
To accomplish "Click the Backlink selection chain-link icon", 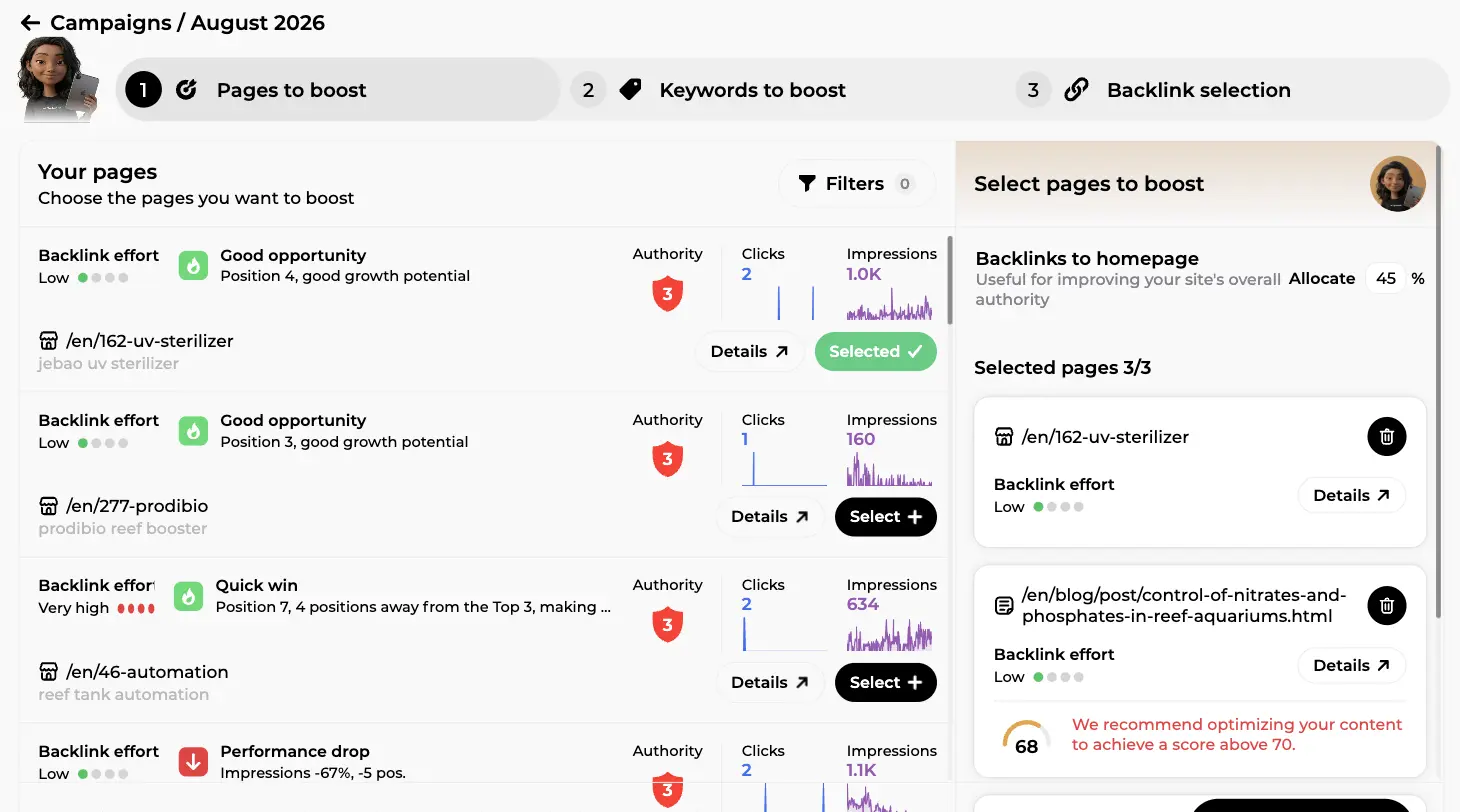I will click(1076, 90).
